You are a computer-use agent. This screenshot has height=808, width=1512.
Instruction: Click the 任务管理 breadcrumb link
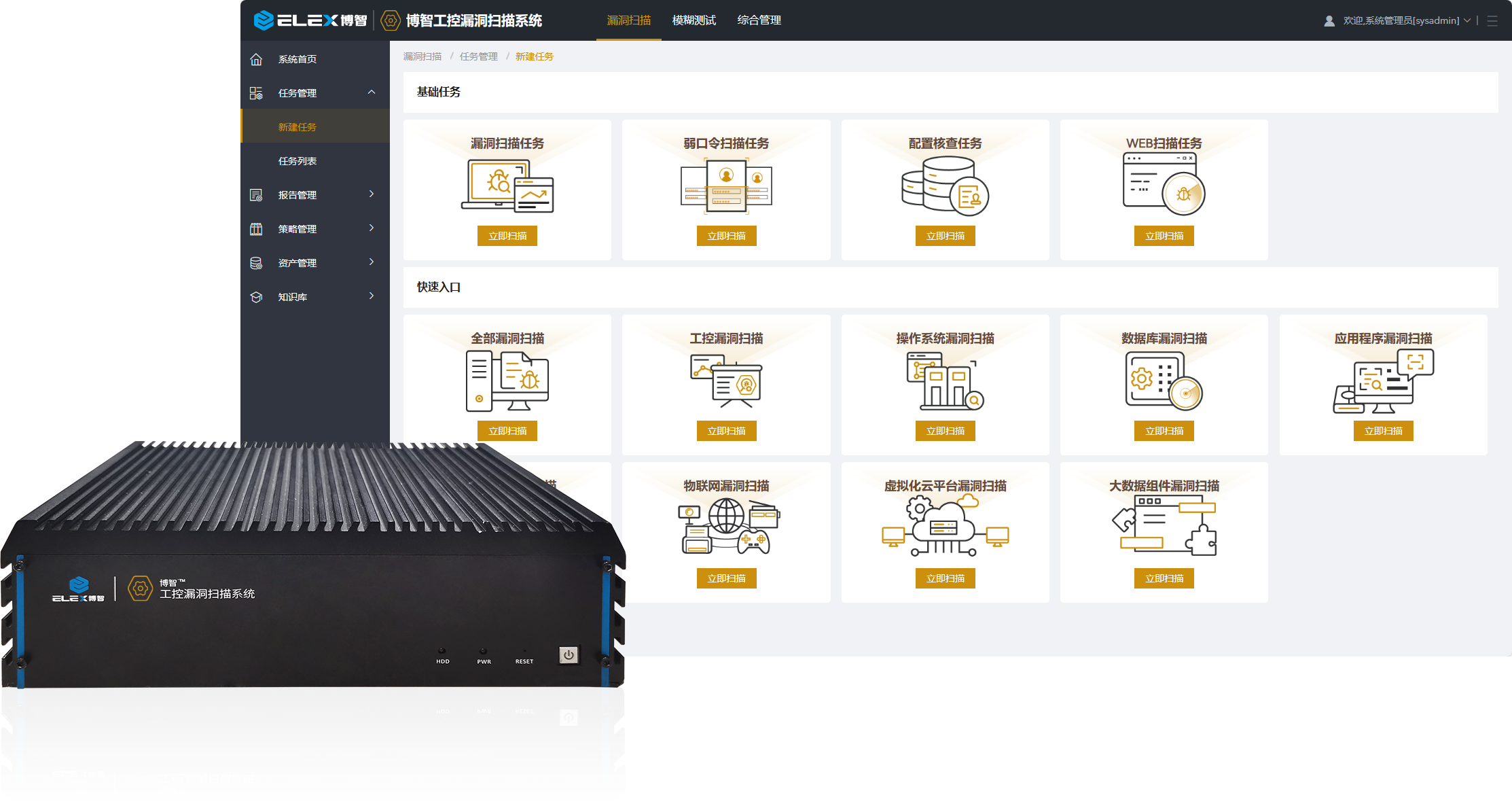pyautogui.click(x=479, y=56)
